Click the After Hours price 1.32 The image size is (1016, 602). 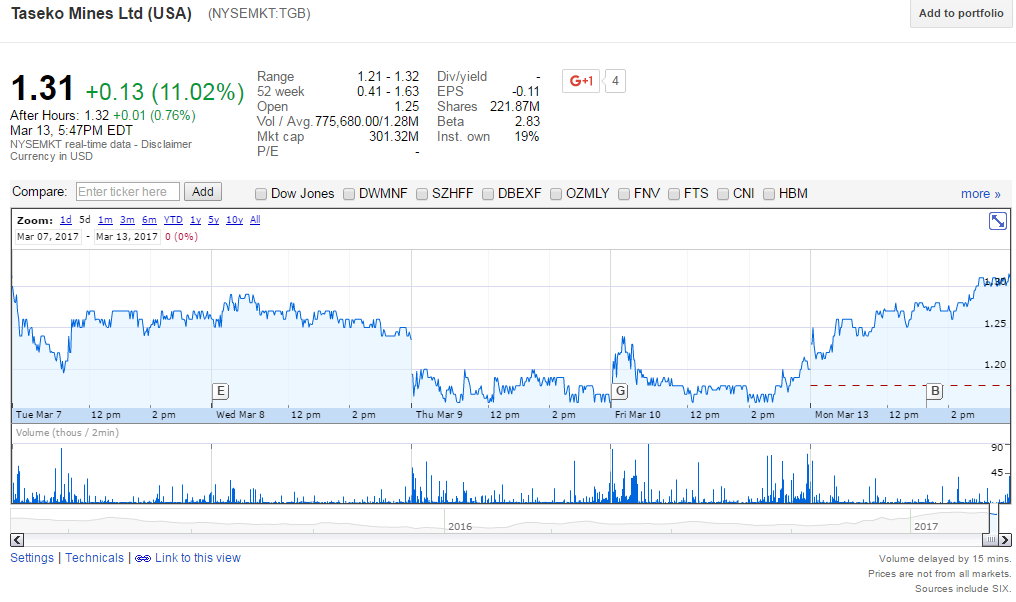(97, 115)
